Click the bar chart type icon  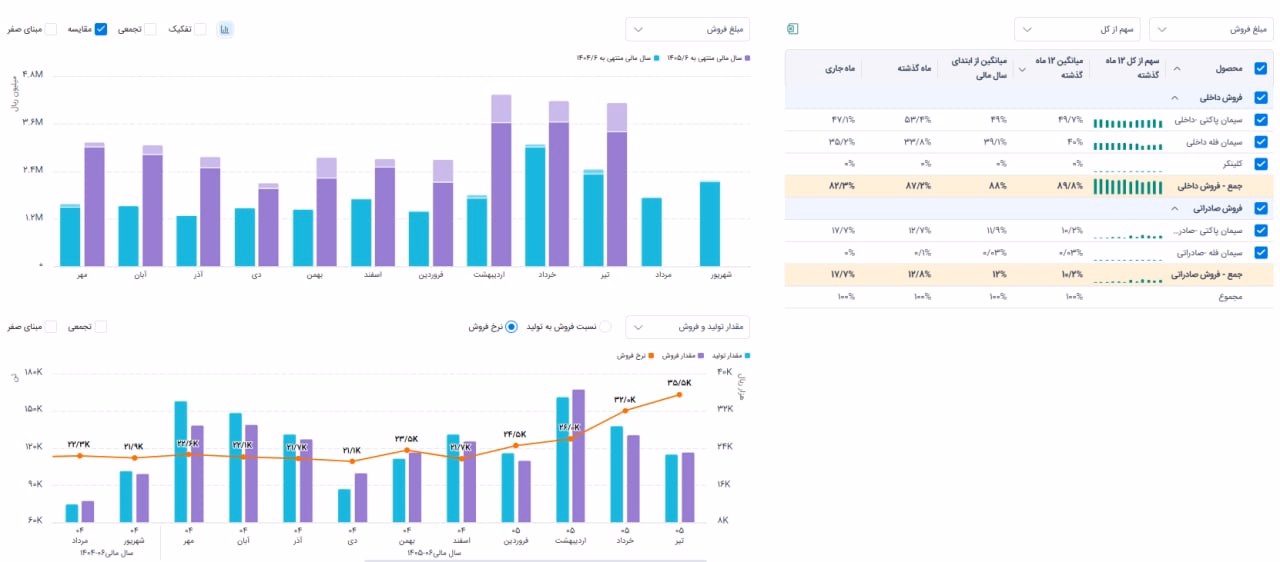click(x=226, y=29)
